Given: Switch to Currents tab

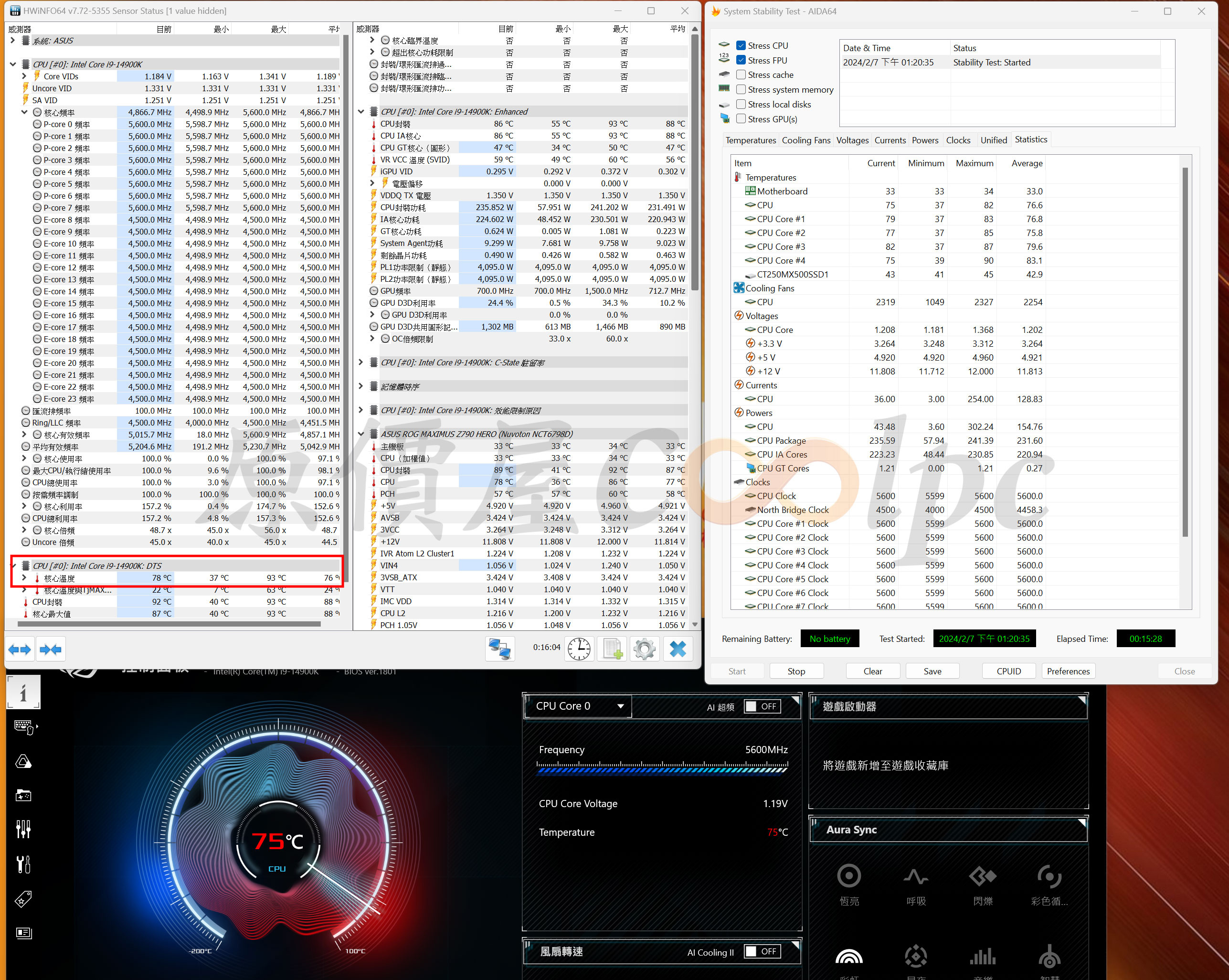Looking at the screenshot, I should click(890, 140).
